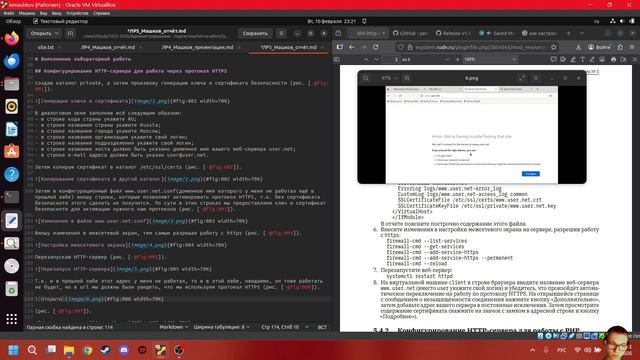Reload the Firefox page

[376, 47]
